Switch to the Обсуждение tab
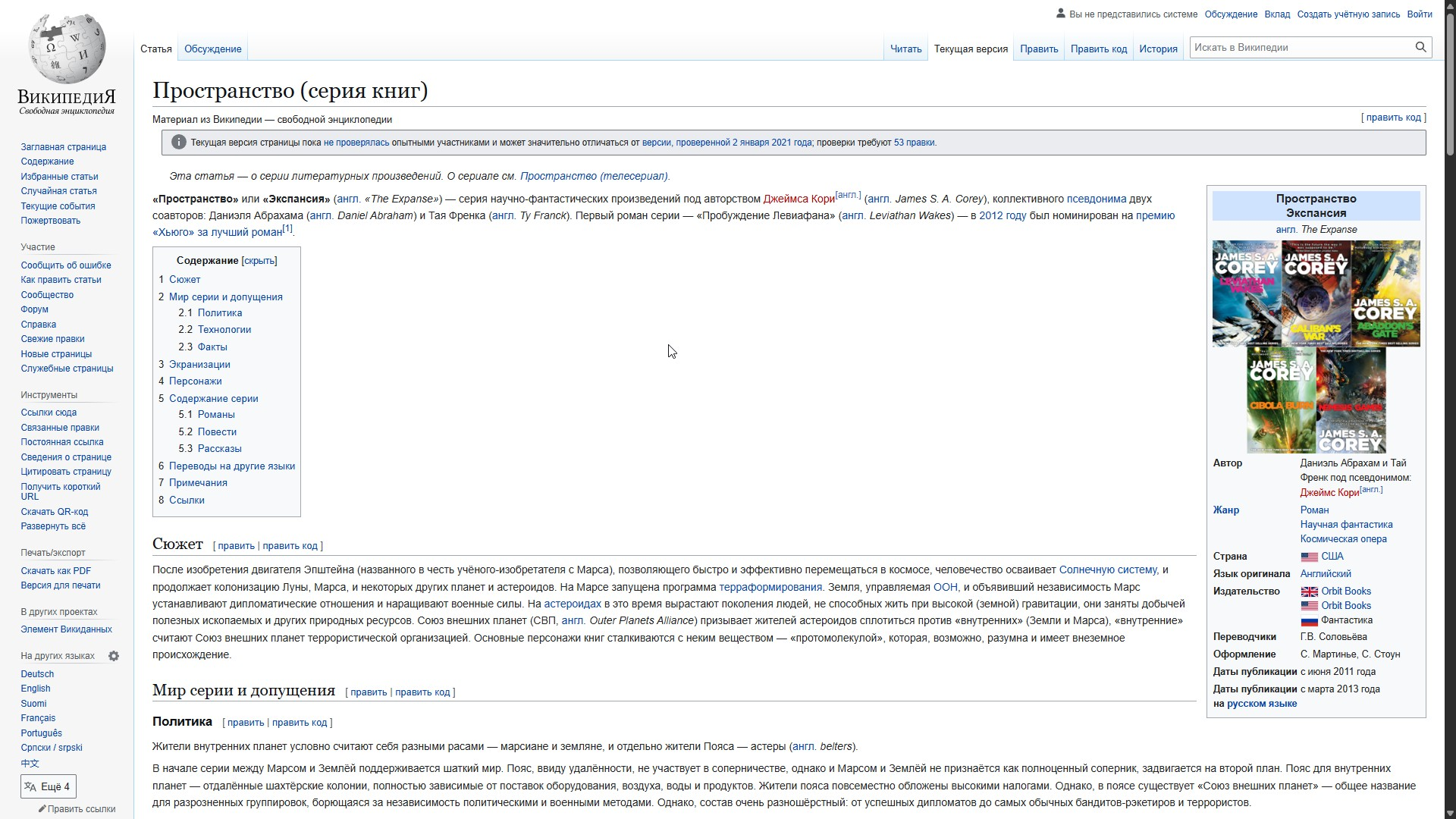 pos(212,49)
